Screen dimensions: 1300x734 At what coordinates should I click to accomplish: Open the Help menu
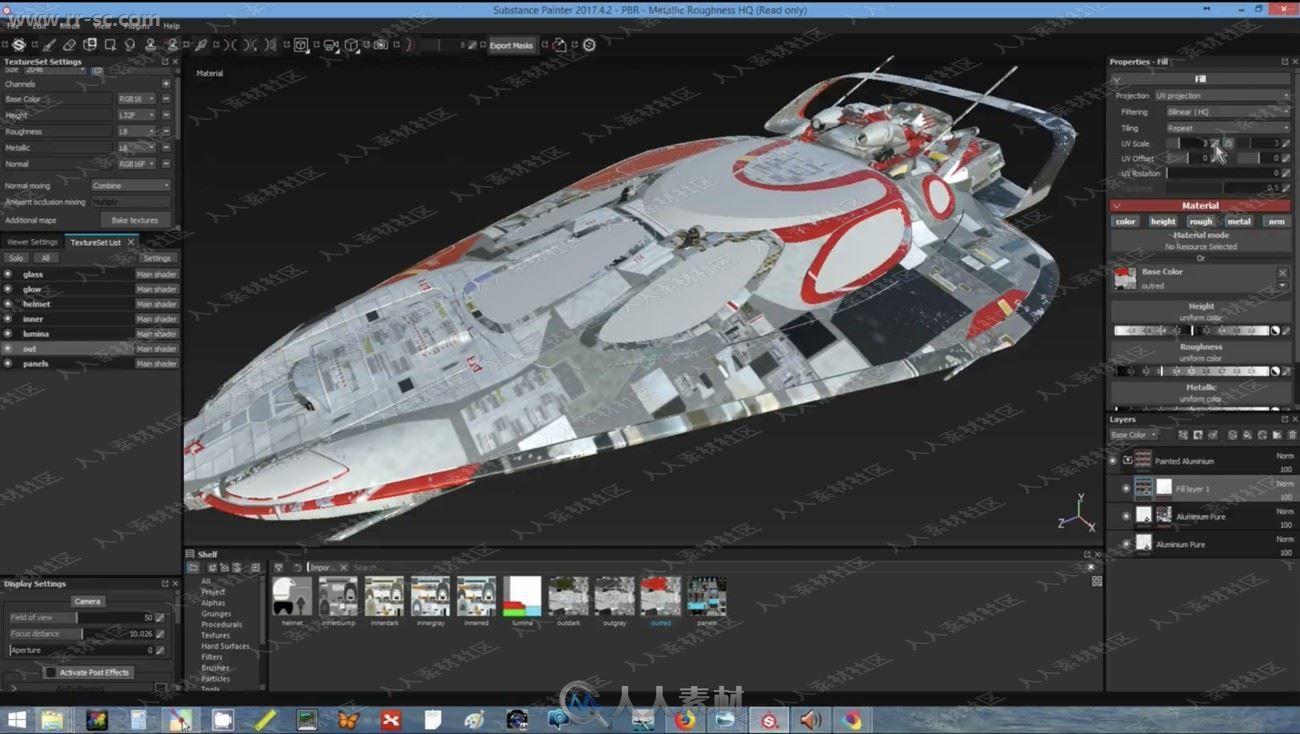click(x=172, y=26)
